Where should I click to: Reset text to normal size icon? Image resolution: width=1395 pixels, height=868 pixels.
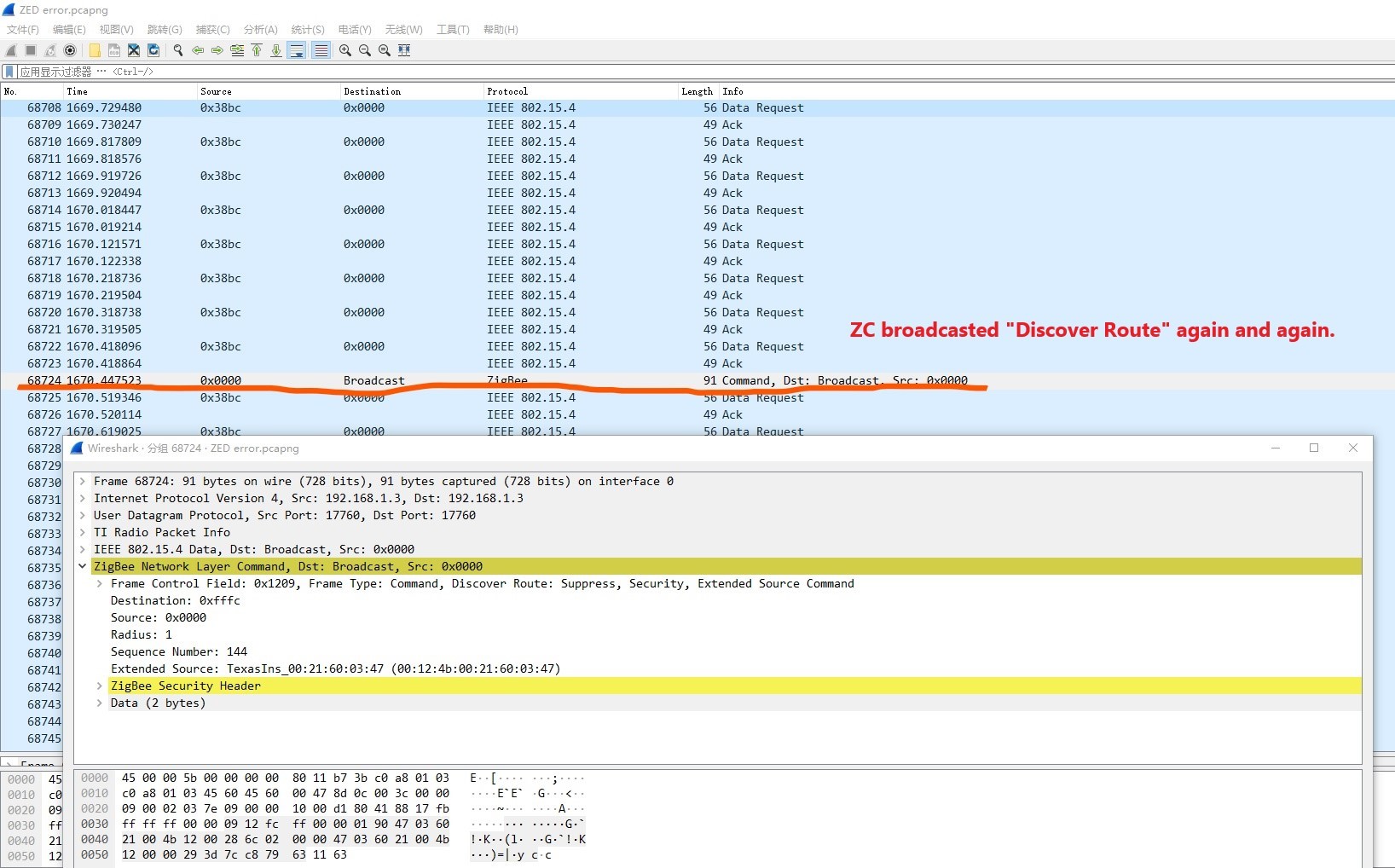click(x=385, y=50)
